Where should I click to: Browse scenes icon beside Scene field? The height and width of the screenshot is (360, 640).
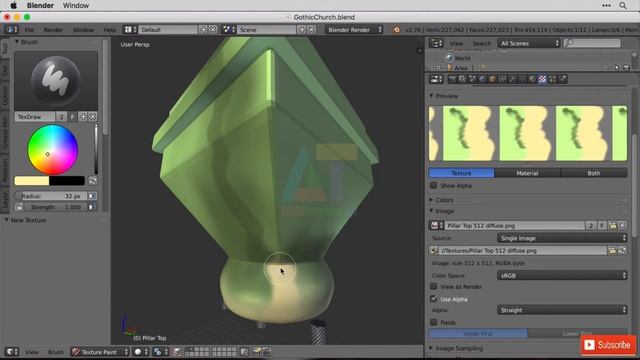[x=228, y=29]
